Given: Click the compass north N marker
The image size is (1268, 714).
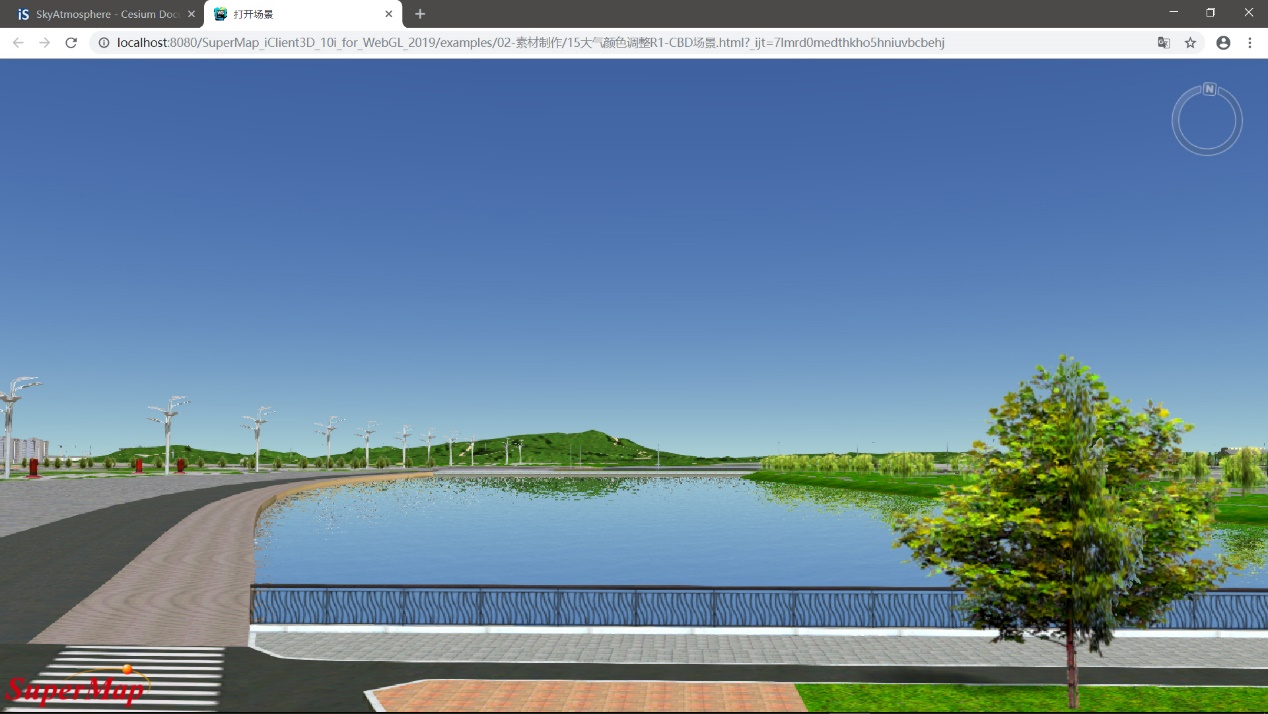Looking at the screenshot, I should [x=1209, y=89].
